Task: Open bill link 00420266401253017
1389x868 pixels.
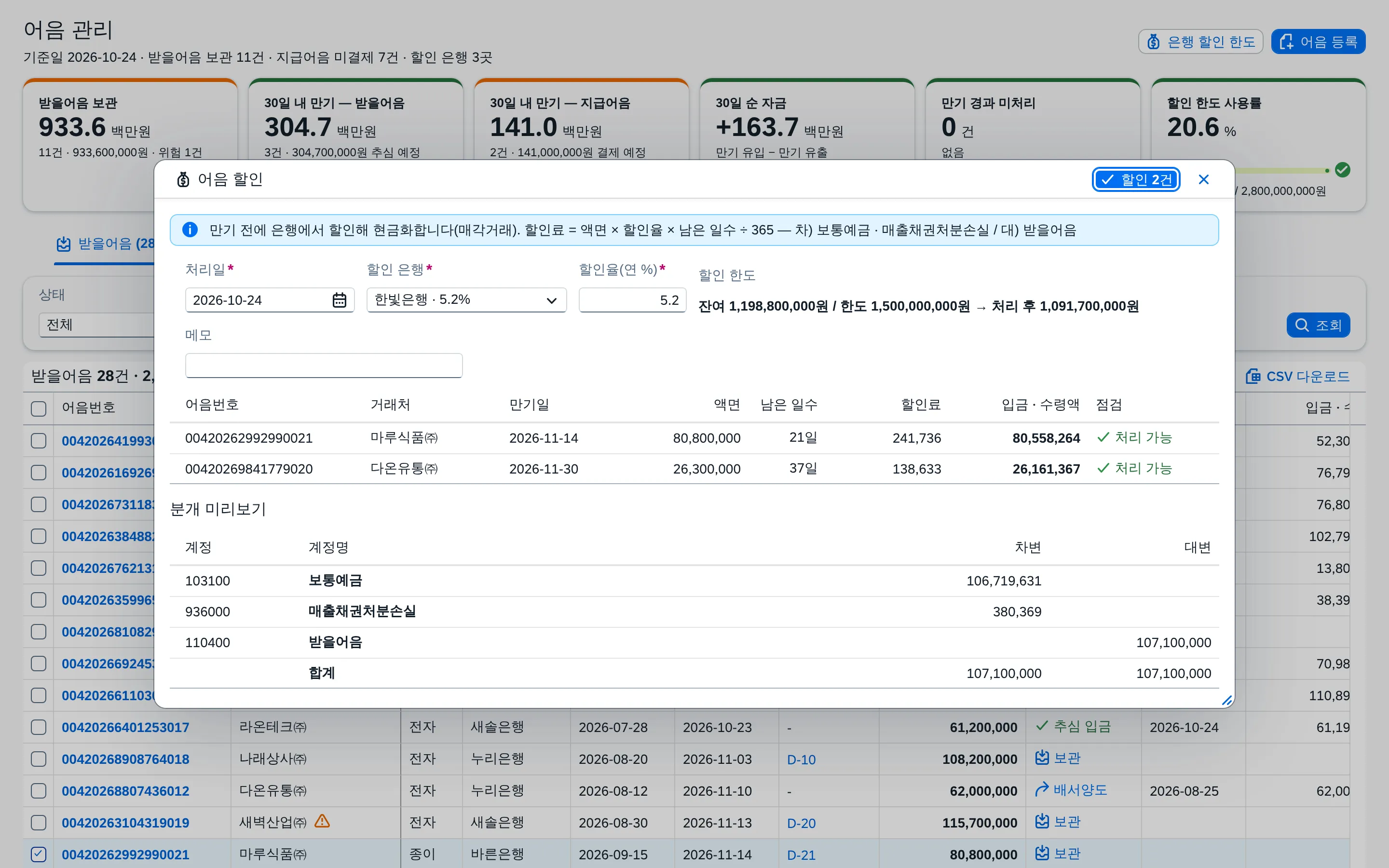Action: coord(126,727)
